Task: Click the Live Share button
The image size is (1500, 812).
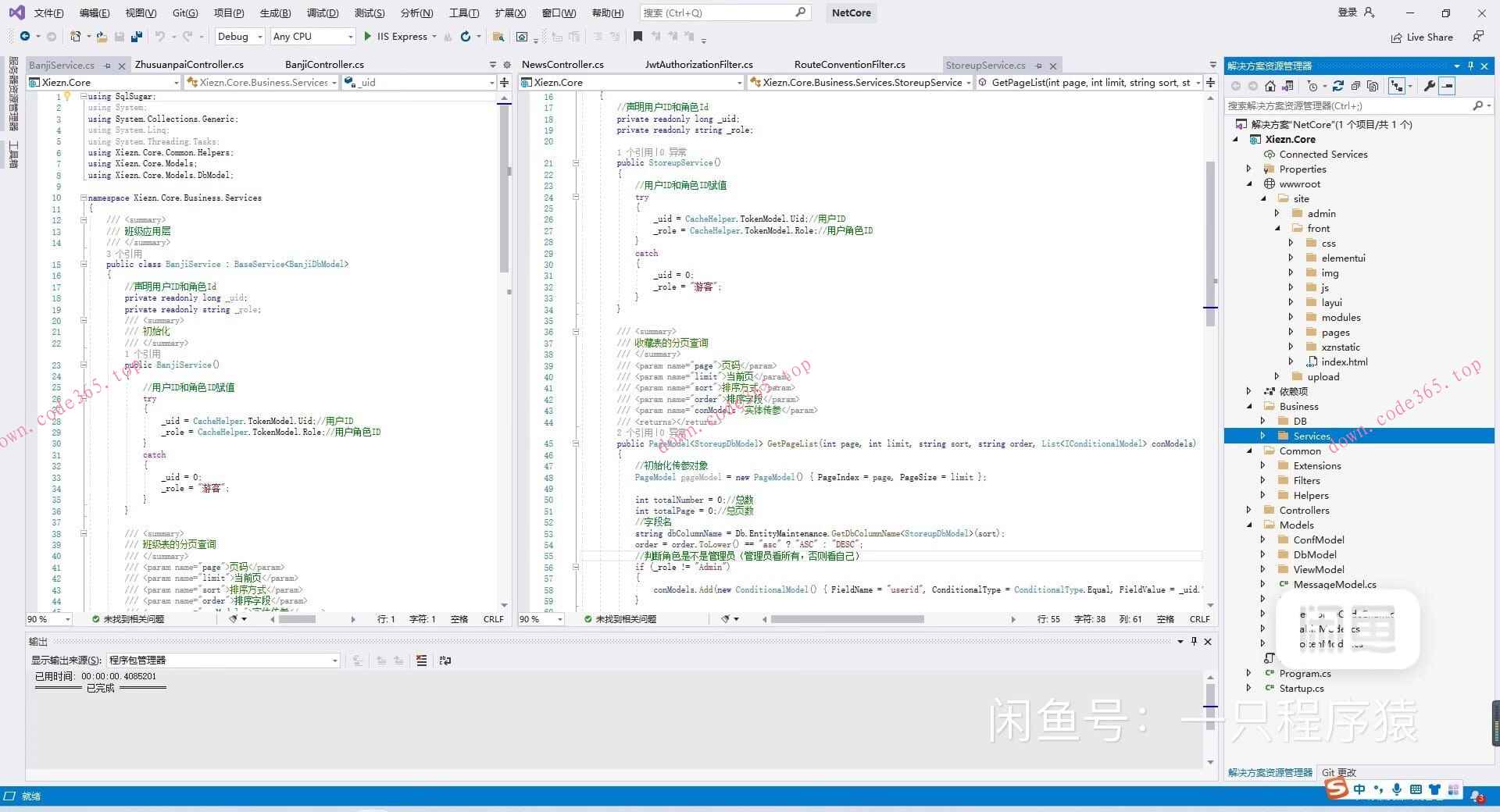Action: click(x=1422, y=37)
